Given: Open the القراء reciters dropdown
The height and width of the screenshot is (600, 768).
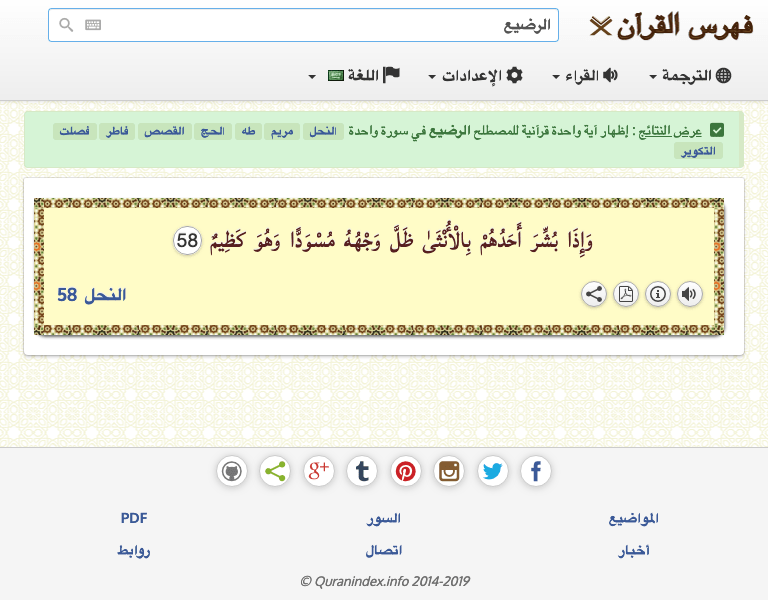Looking at the screenshot, I should (585, 75).
